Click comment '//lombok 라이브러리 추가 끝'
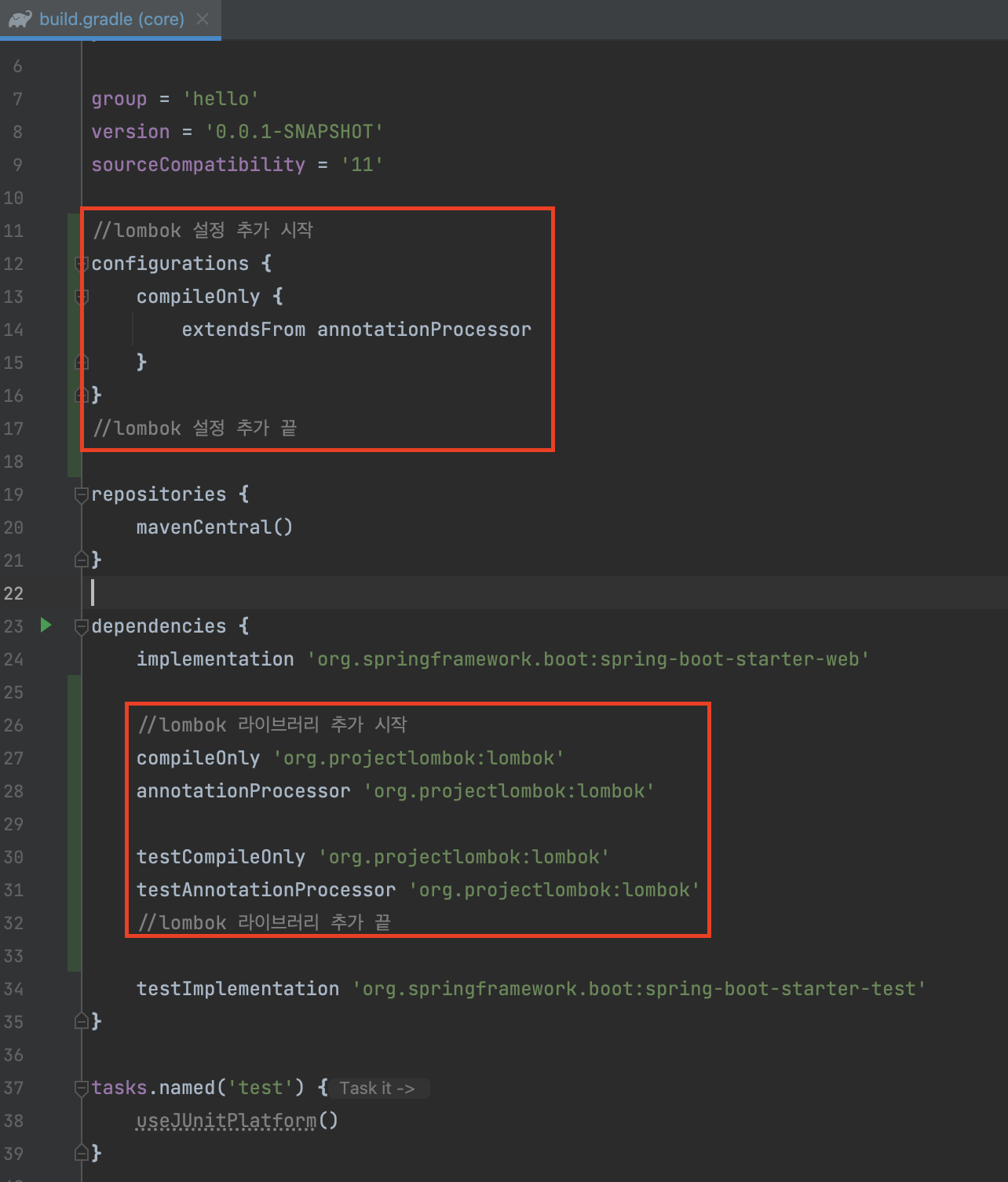This screenshot has width=1008, height=1182. pyautogui.click(x=264, y=922)
